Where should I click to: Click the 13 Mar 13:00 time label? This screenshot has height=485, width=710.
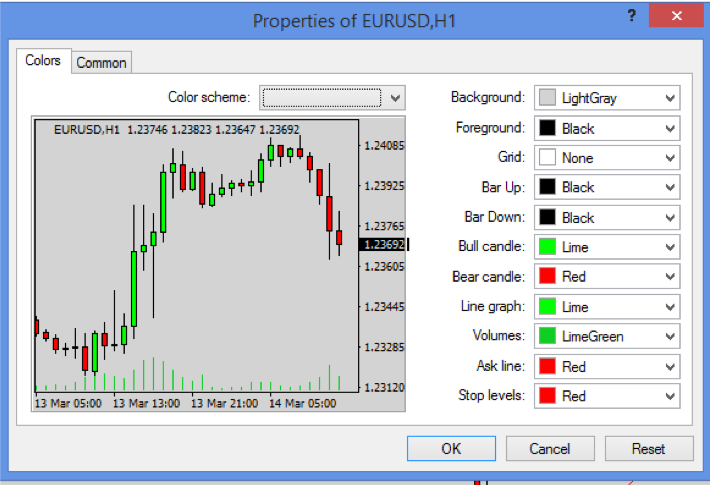(x=146, y=403)
